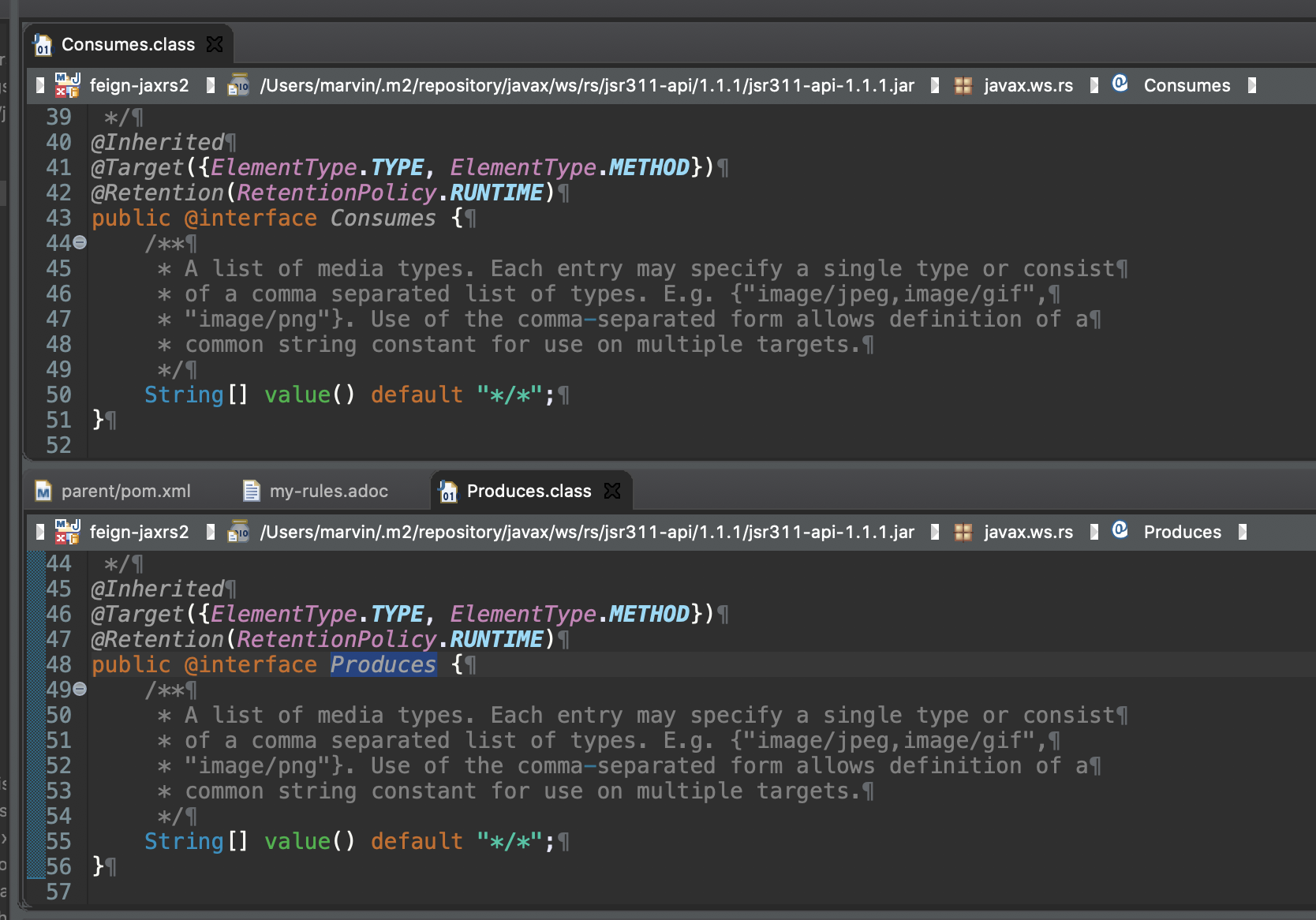Viewport: 1316px width, 920px height.
Task: Click the Produces.class file icon in tab
Action: coord(448,491)
